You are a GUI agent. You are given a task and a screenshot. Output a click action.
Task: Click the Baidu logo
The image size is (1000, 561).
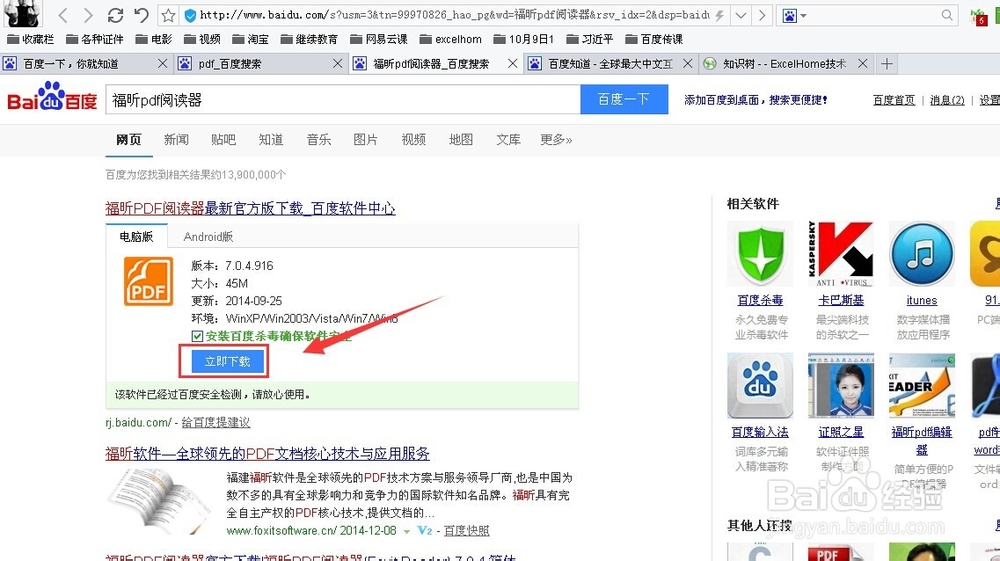pyautogui.click(x=52, y=97)
